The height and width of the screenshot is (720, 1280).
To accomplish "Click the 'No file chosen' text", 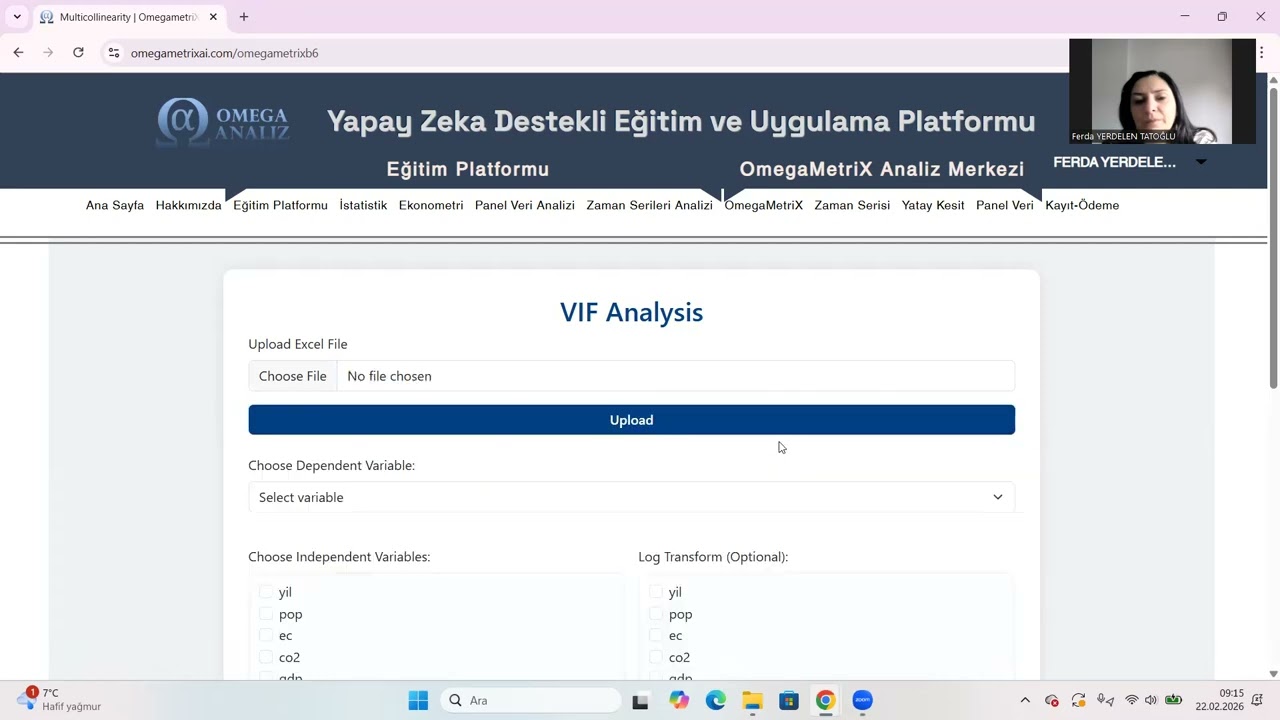I will [389, 376].
